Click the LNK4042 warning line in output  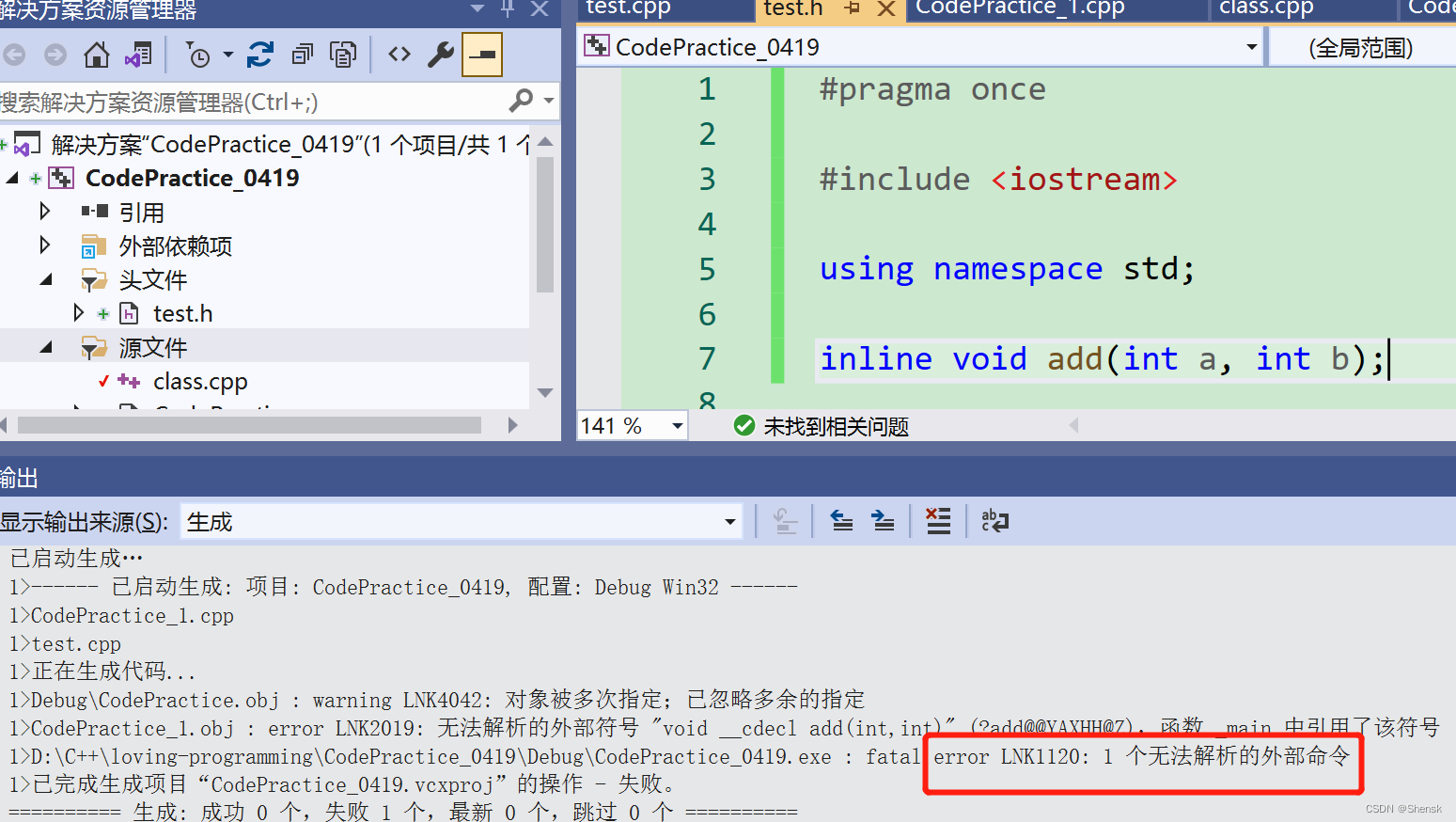[x=437, y=700]
